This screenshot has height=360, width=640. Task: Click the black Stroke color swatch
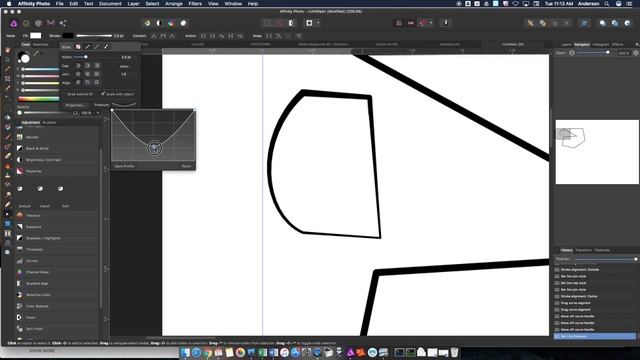68,36
